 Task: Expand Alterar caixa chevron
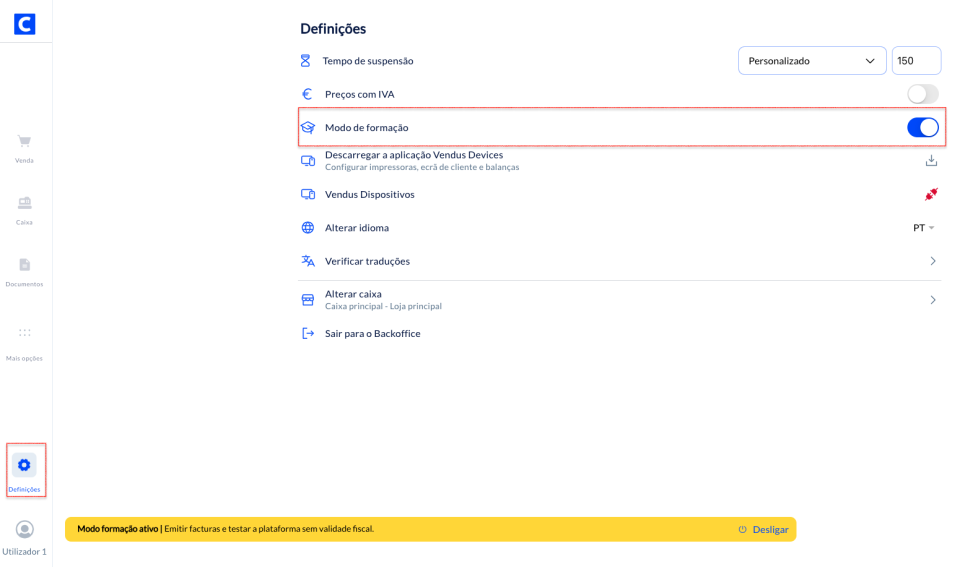pyautogui.click(x=932, y=300)
